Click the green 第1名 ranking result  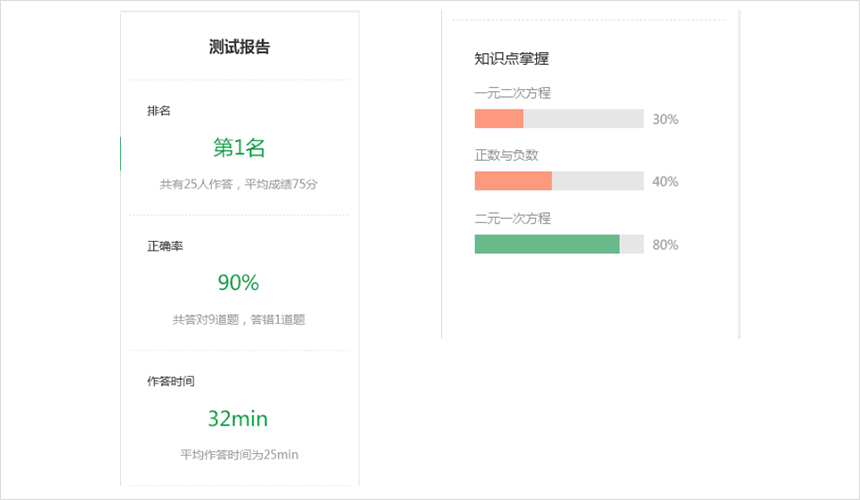click(239, 147)
